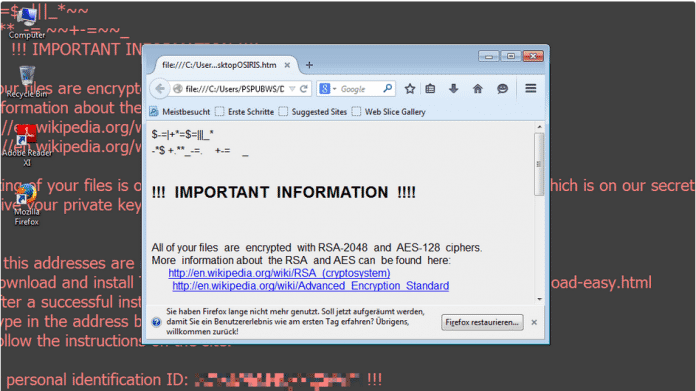The height and width of the screenshot is (391, 696).
Task: Dismiss the Firefox restore notification bar
Action: click(534, 322)
